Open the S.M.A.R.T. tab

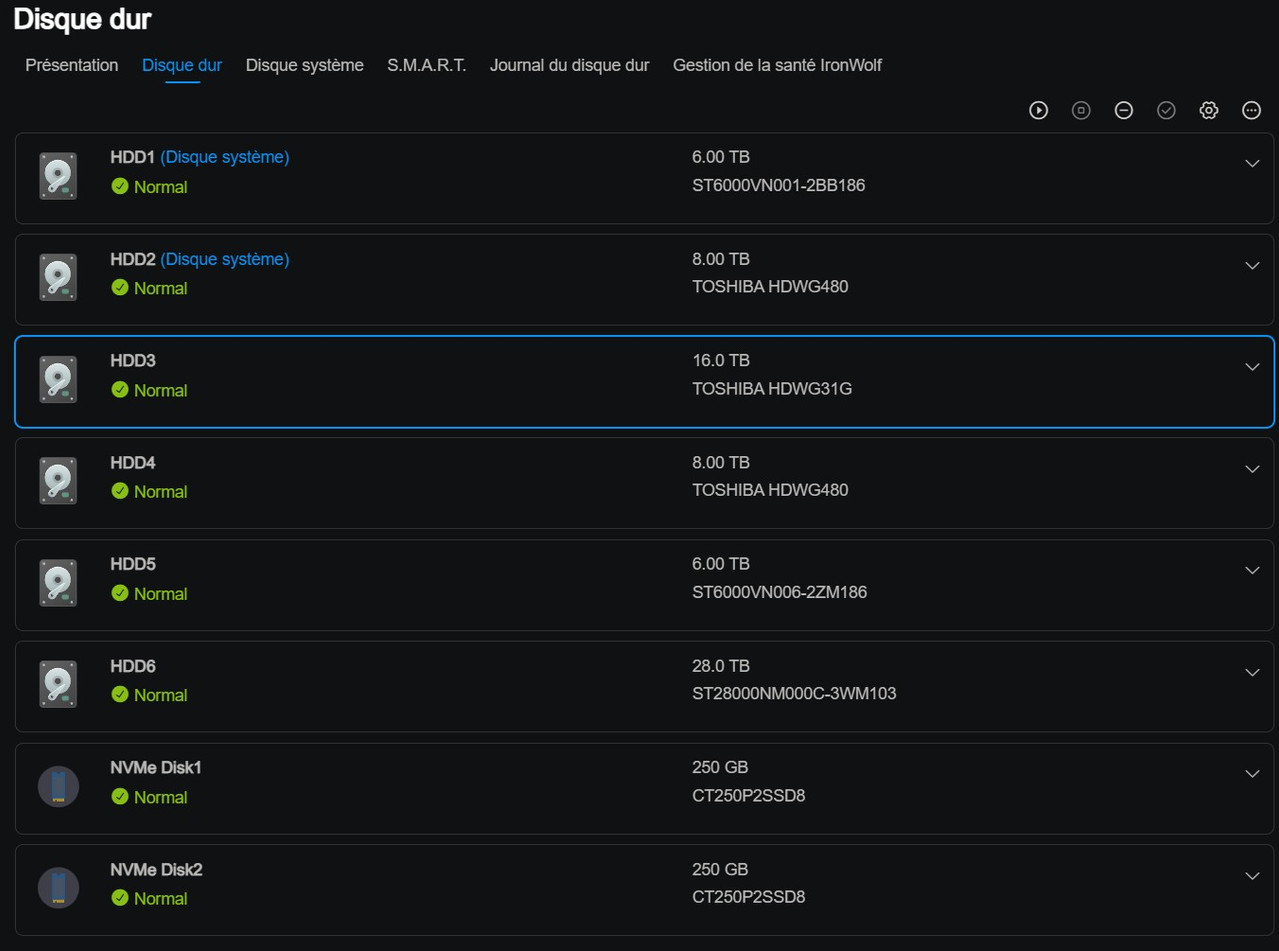(x=427, y=65)
